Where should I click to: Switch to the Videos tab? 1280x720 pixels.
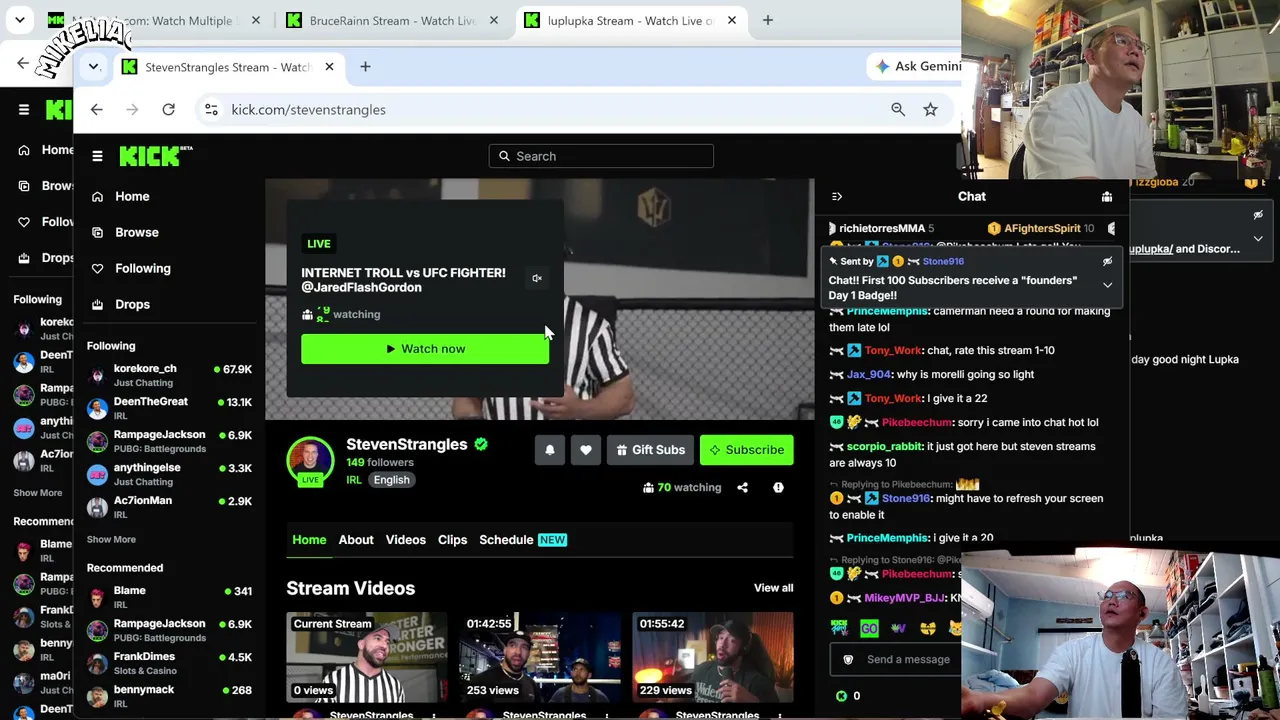406,540
